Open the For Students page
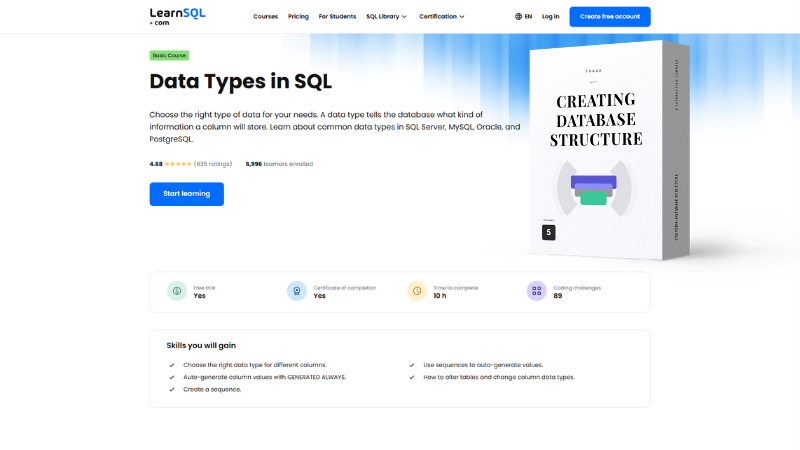800x450 pixels. 337,16
